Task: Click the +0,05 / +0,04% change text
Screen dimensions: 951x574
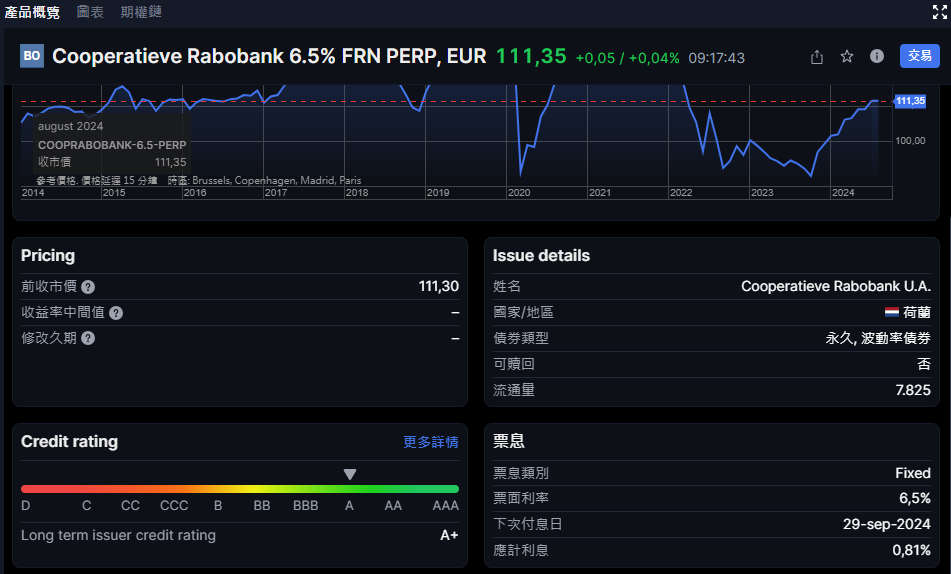Action: coord(627,58)
